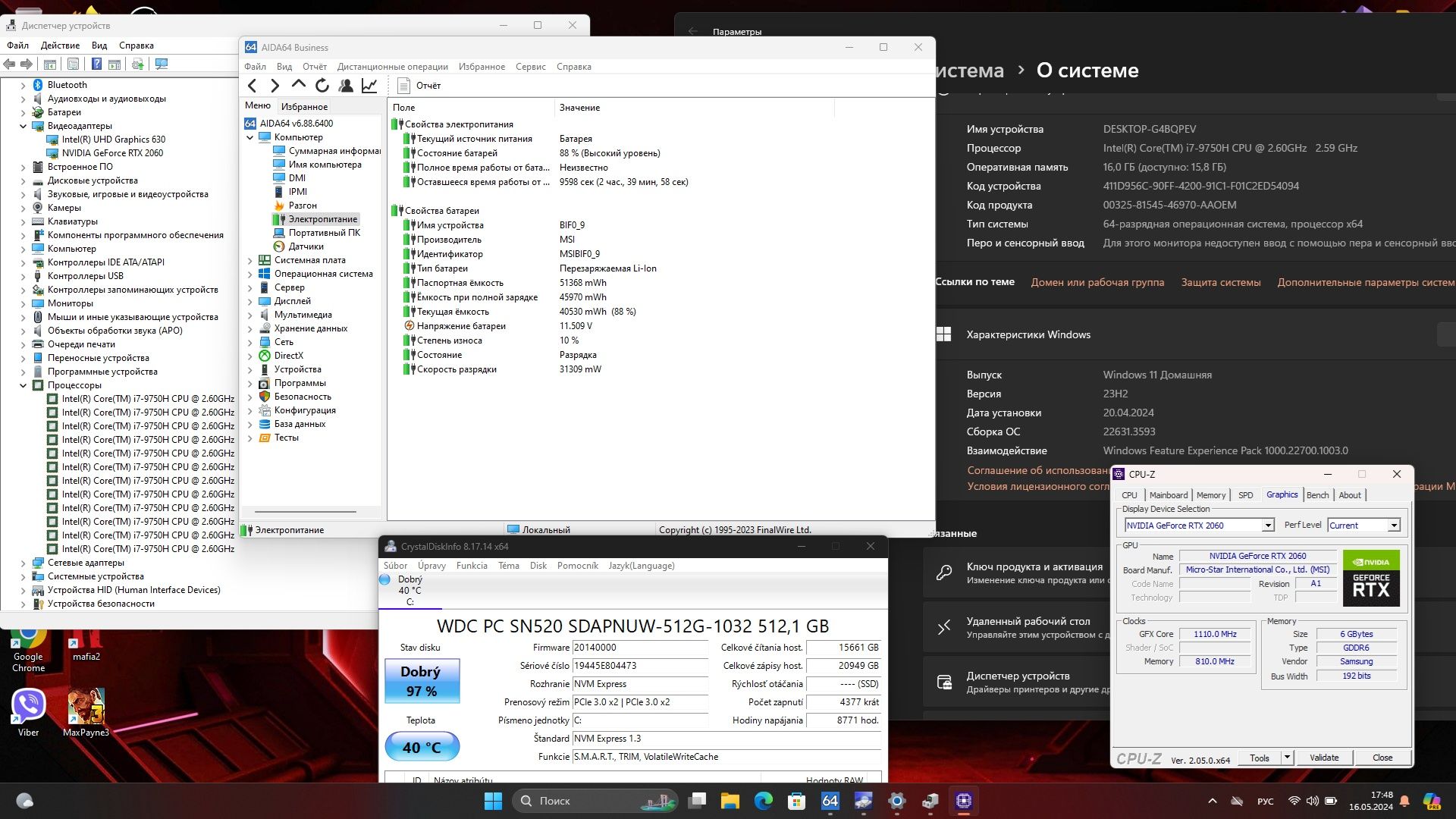Open the AIDA64 graph chart icon
The image size is (1456, 819).
[369, 86]
